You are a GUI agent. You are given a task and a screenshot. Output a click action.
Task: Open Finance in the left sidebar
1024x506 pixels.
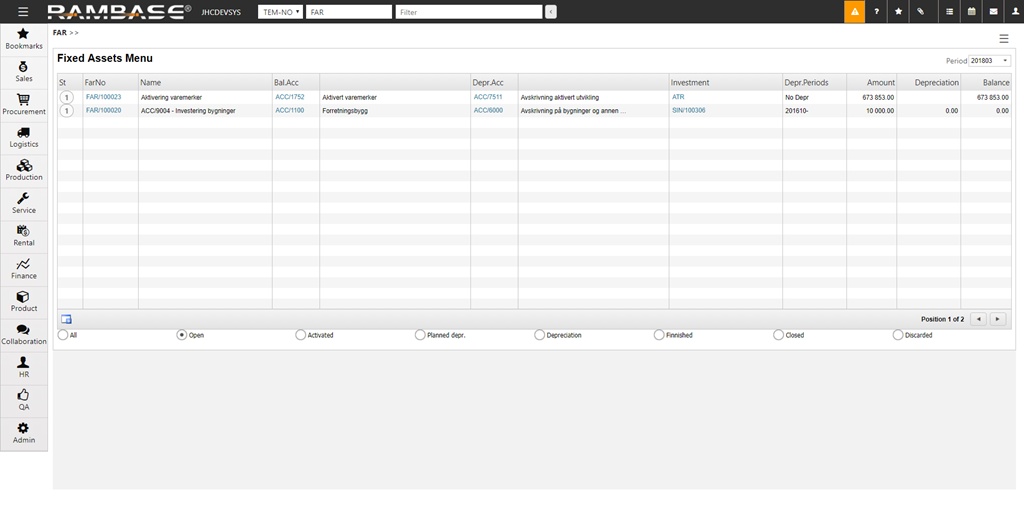point(24,267)
